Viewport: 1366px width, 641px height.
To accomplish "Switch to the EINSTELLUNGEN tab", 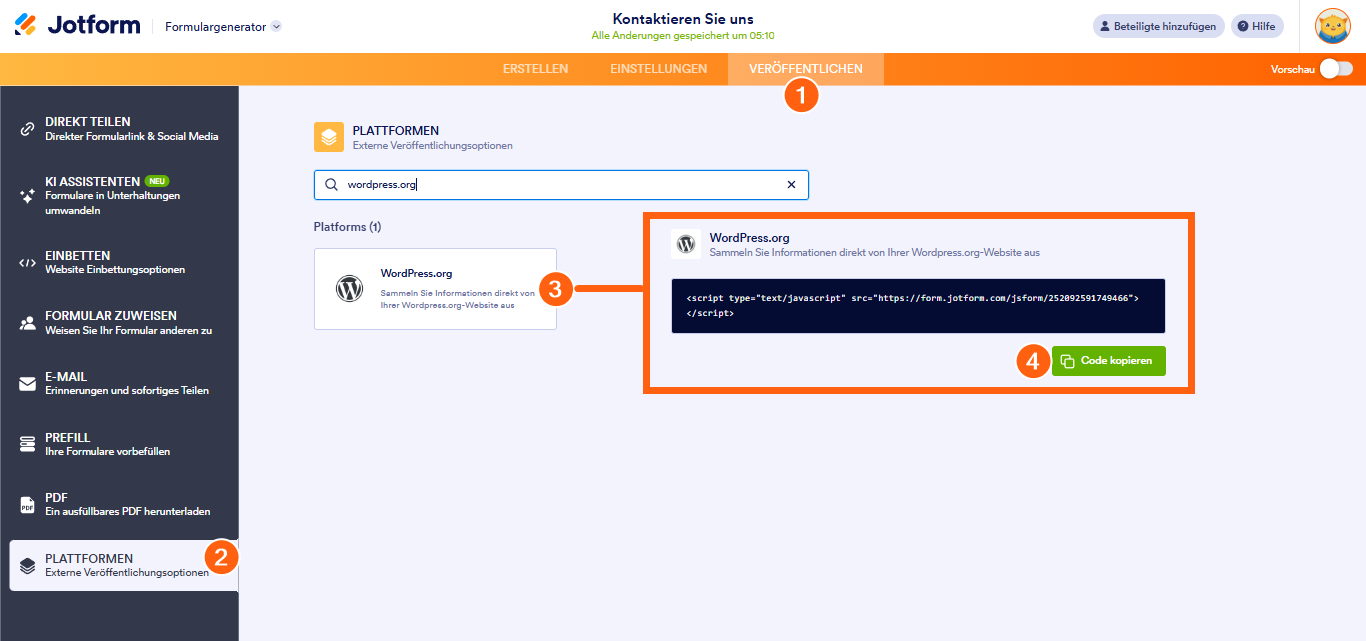I will (x=658, y=69).
